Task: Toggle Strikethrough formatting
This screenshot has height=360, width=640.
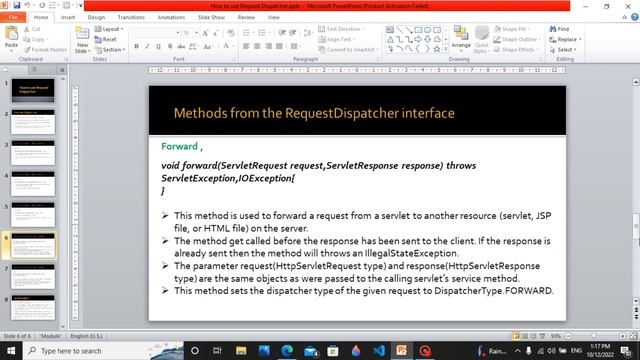Action: 181,47
